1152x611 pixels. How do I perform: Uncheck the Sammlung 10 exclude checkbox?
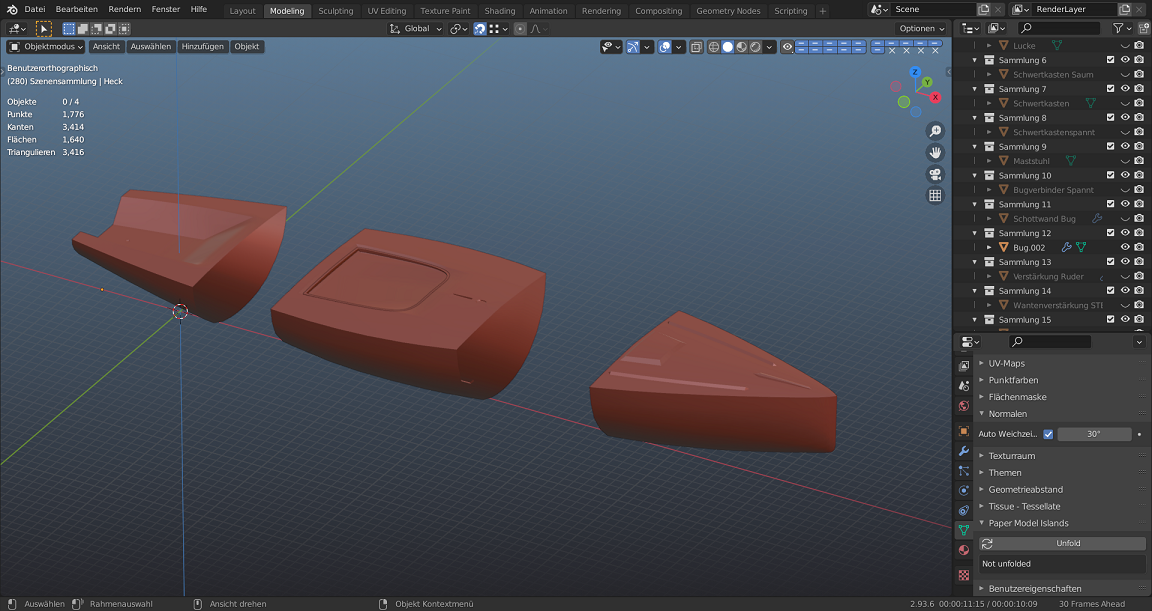click(1110, 176)
